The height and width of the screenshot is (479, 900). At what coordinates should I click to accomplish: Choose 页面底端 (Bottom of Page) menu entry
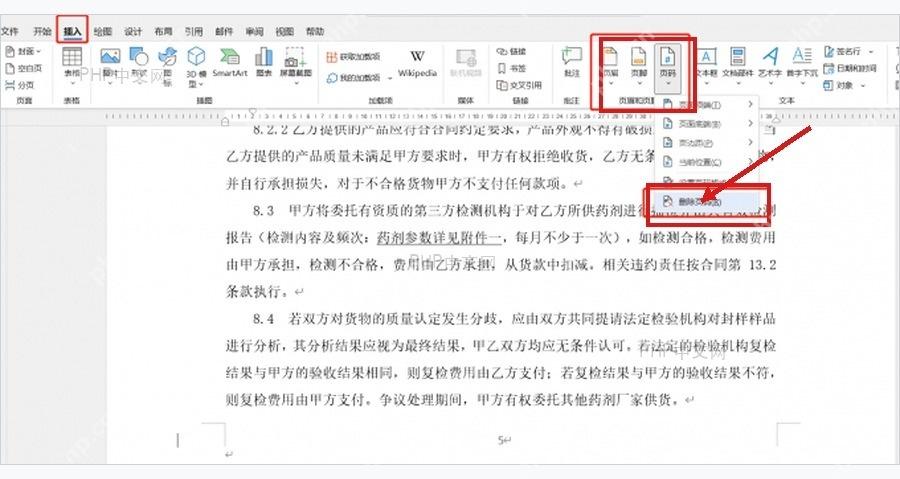[x=707, y=123]
